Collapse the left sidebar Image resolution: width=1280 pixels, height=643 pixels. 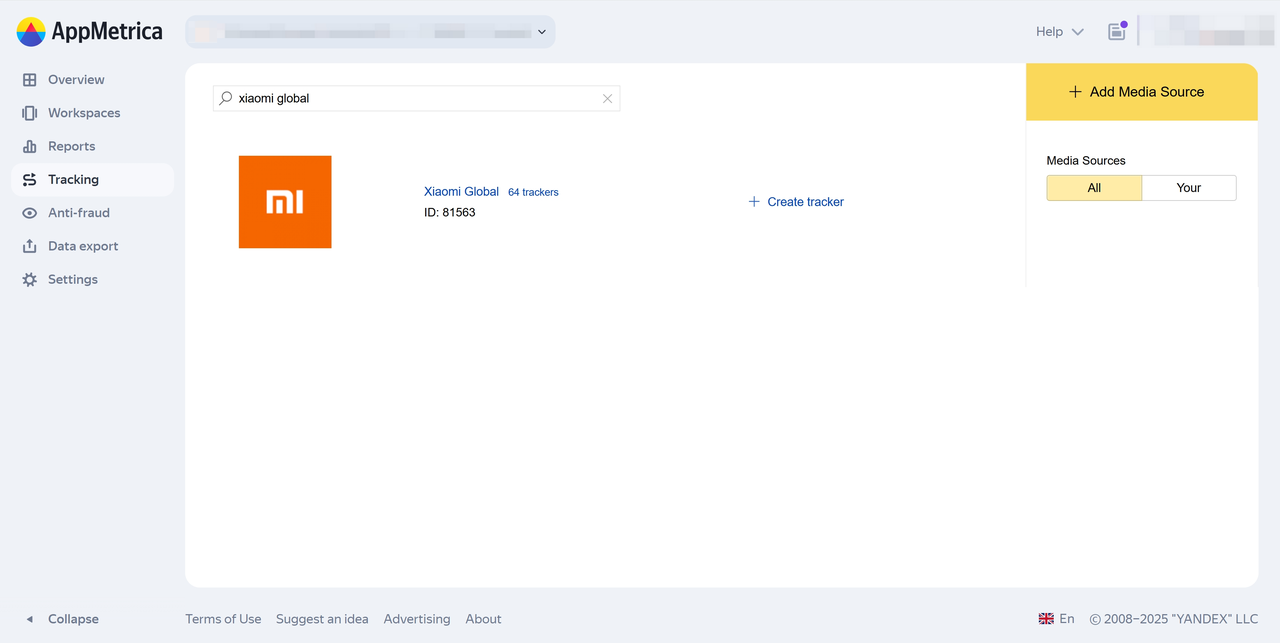pos(63,619)
